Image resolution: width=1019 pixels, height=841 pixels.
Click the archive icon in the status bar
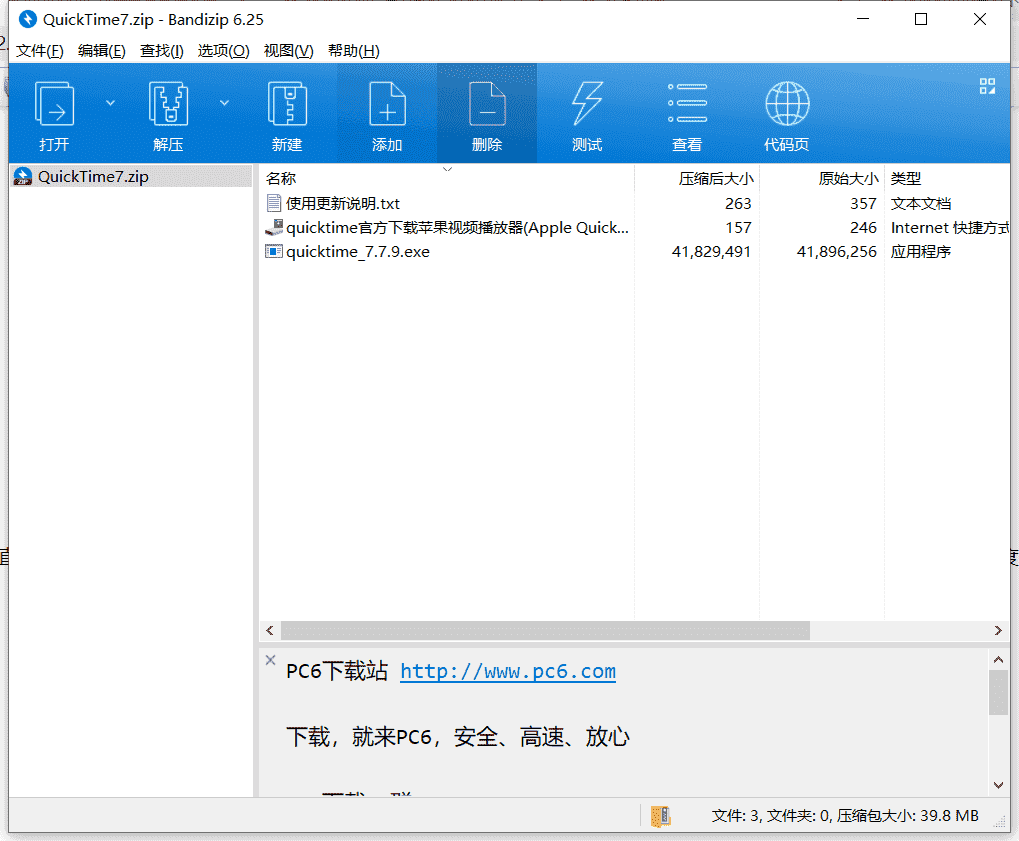(x=660, y=816)
